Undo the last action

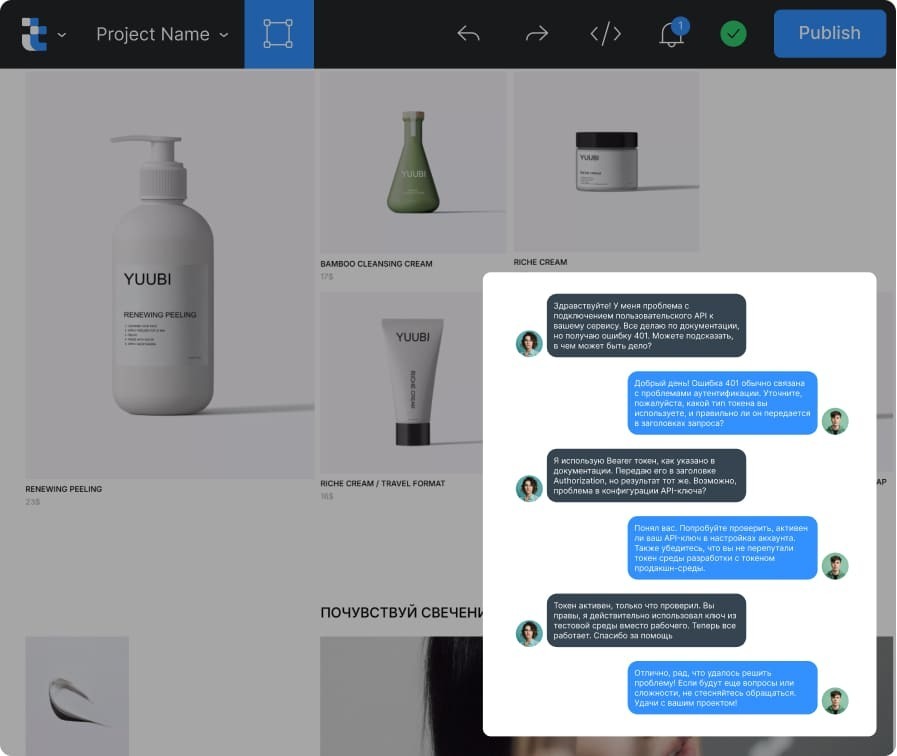tap(468, 34)
